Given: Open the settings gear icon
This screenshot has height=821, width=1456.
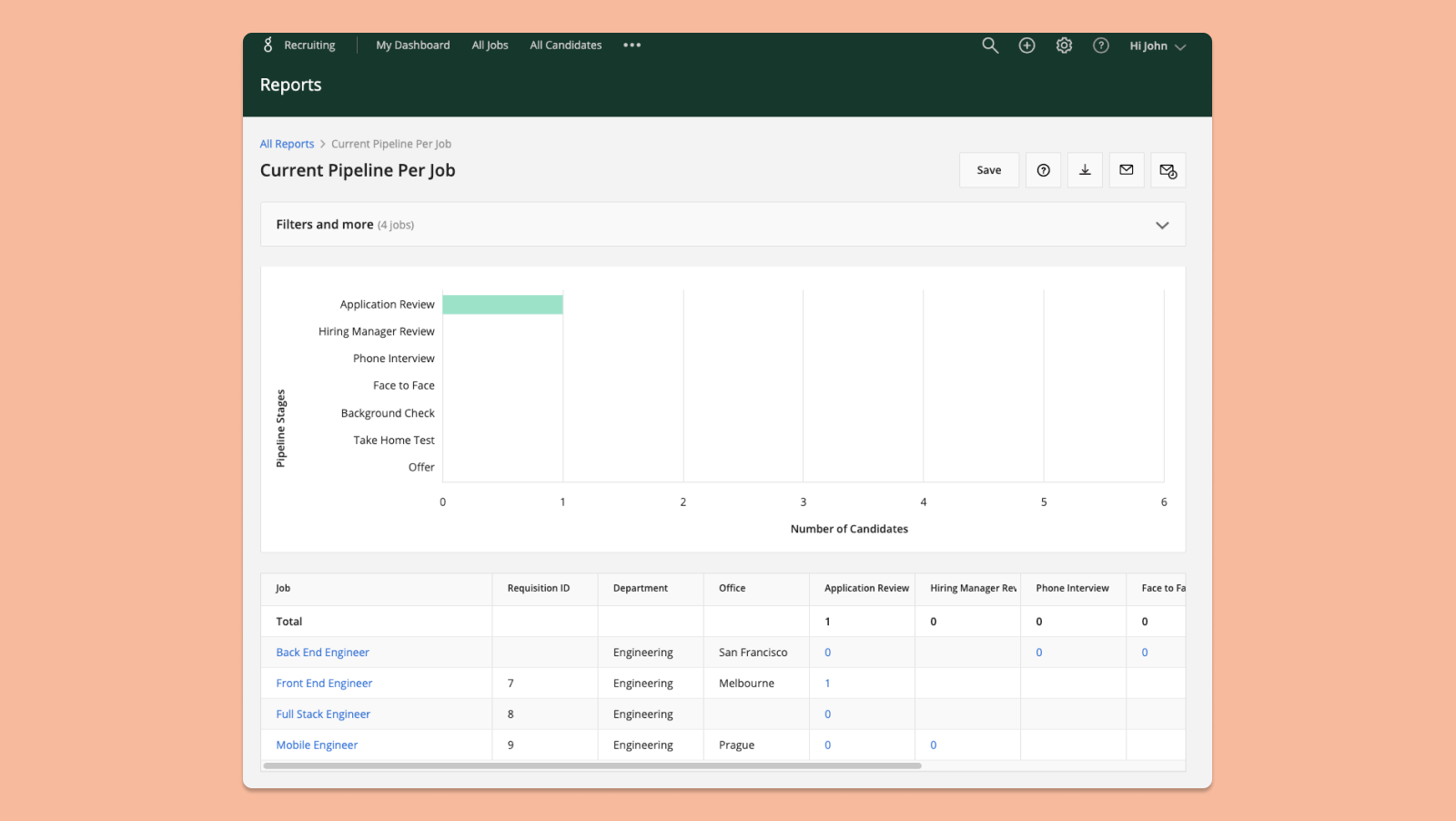Looking at the screenshot, I should pos(1064,46).
